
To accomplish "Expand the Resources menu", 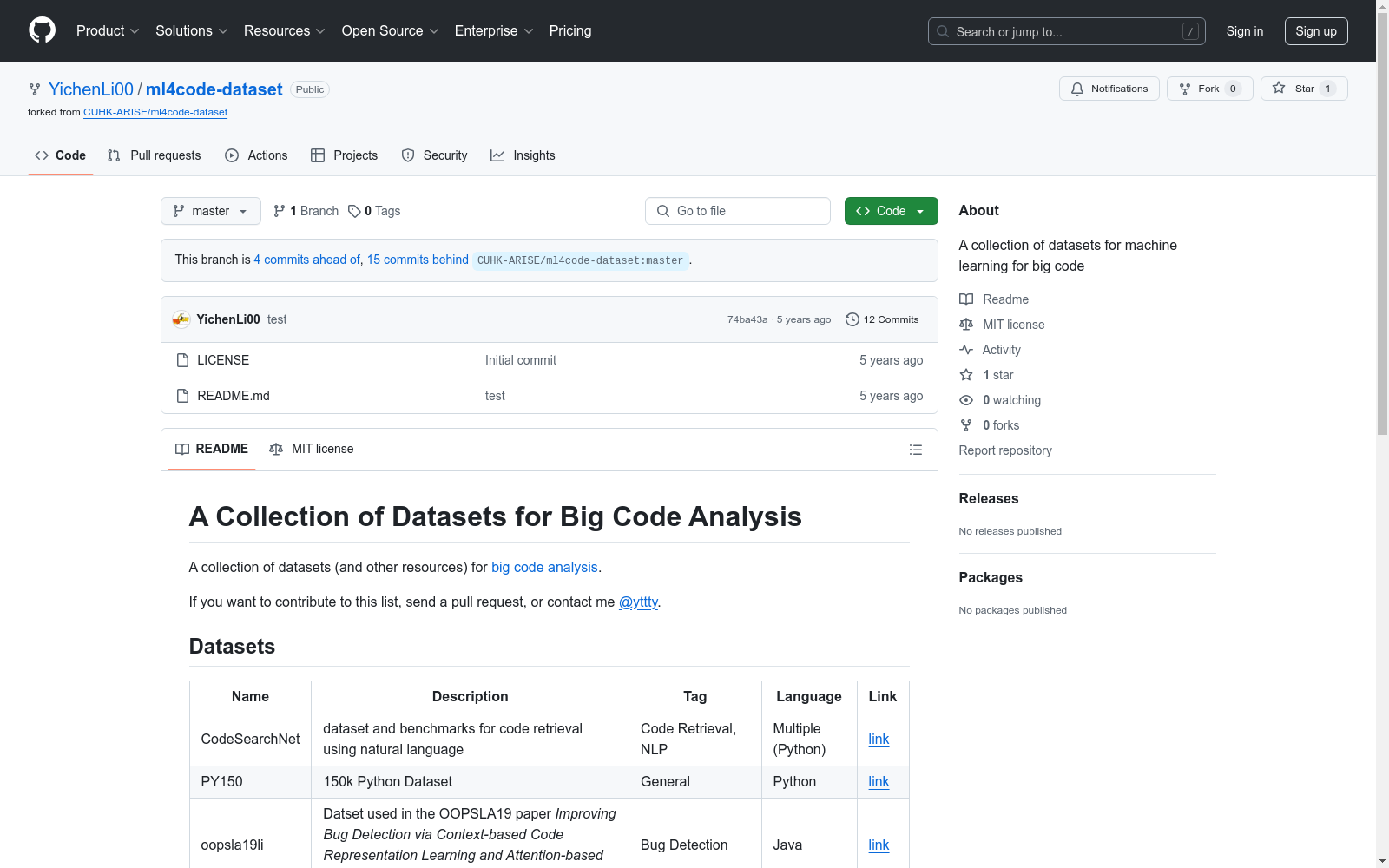I will click(285, 31).
